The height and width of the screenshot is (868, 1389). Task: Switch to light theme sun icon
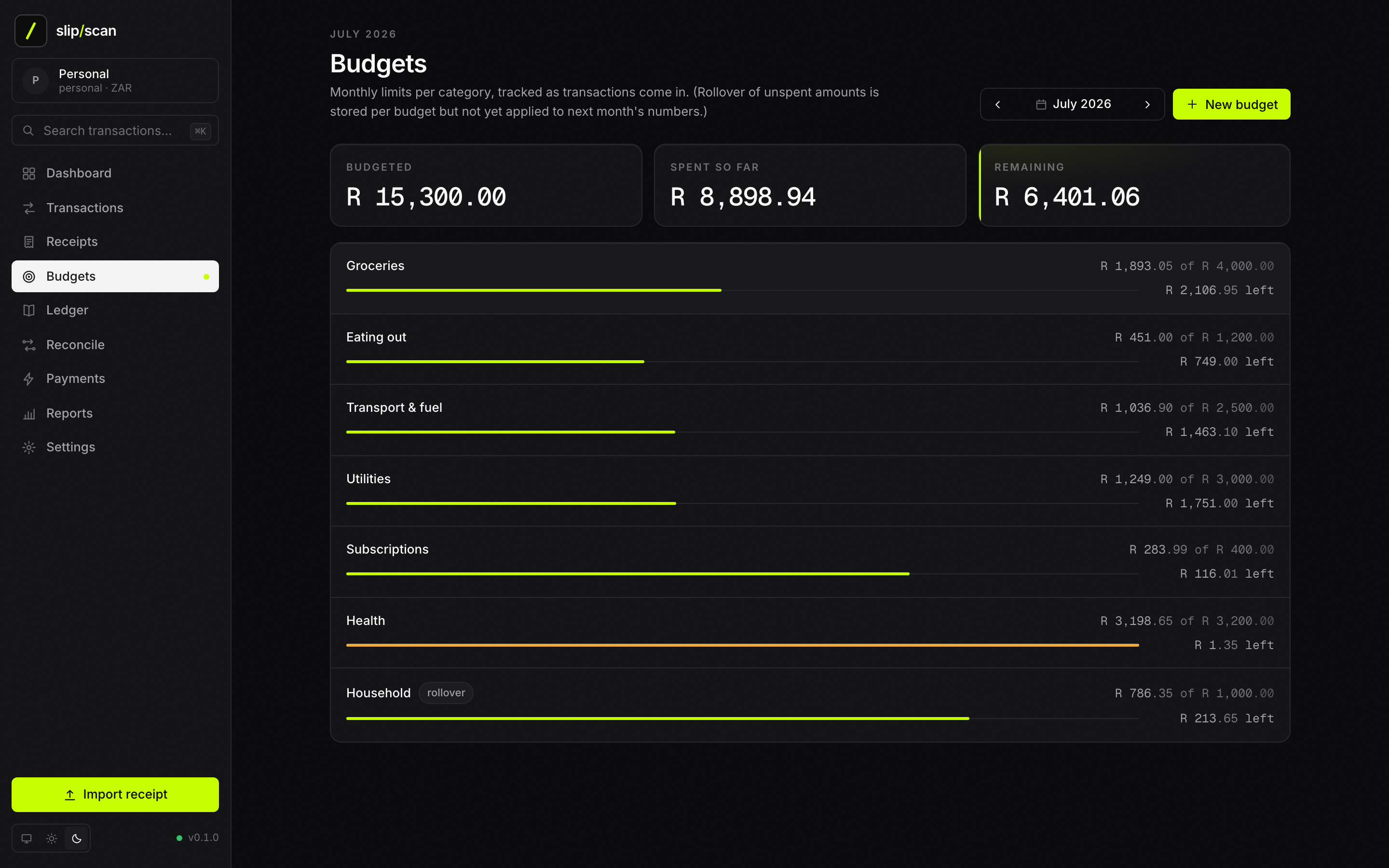[52, 838]
